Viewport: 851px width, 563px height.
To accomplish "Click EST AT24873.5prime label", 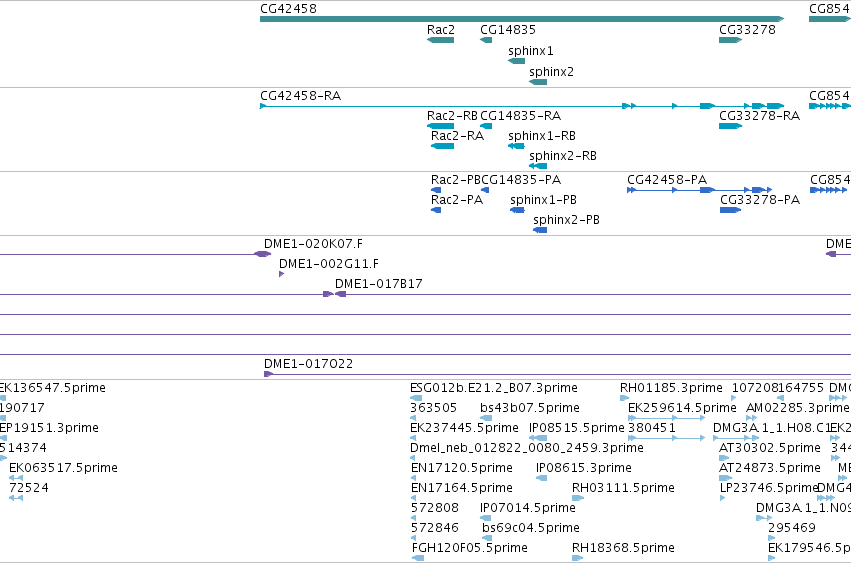I will (770, 468).
